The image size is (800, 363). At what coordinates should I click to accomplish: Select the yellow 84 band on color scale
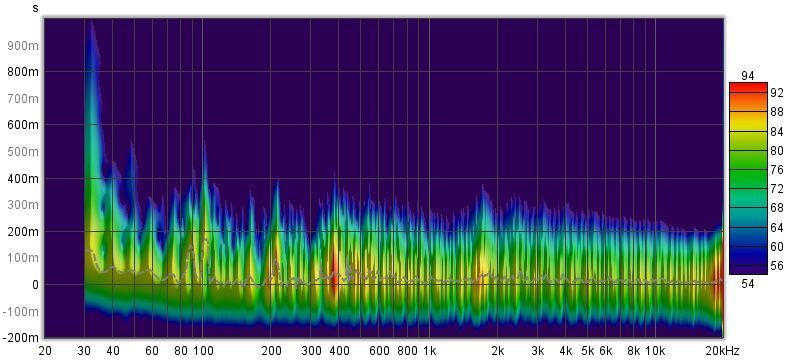[748, 131]
